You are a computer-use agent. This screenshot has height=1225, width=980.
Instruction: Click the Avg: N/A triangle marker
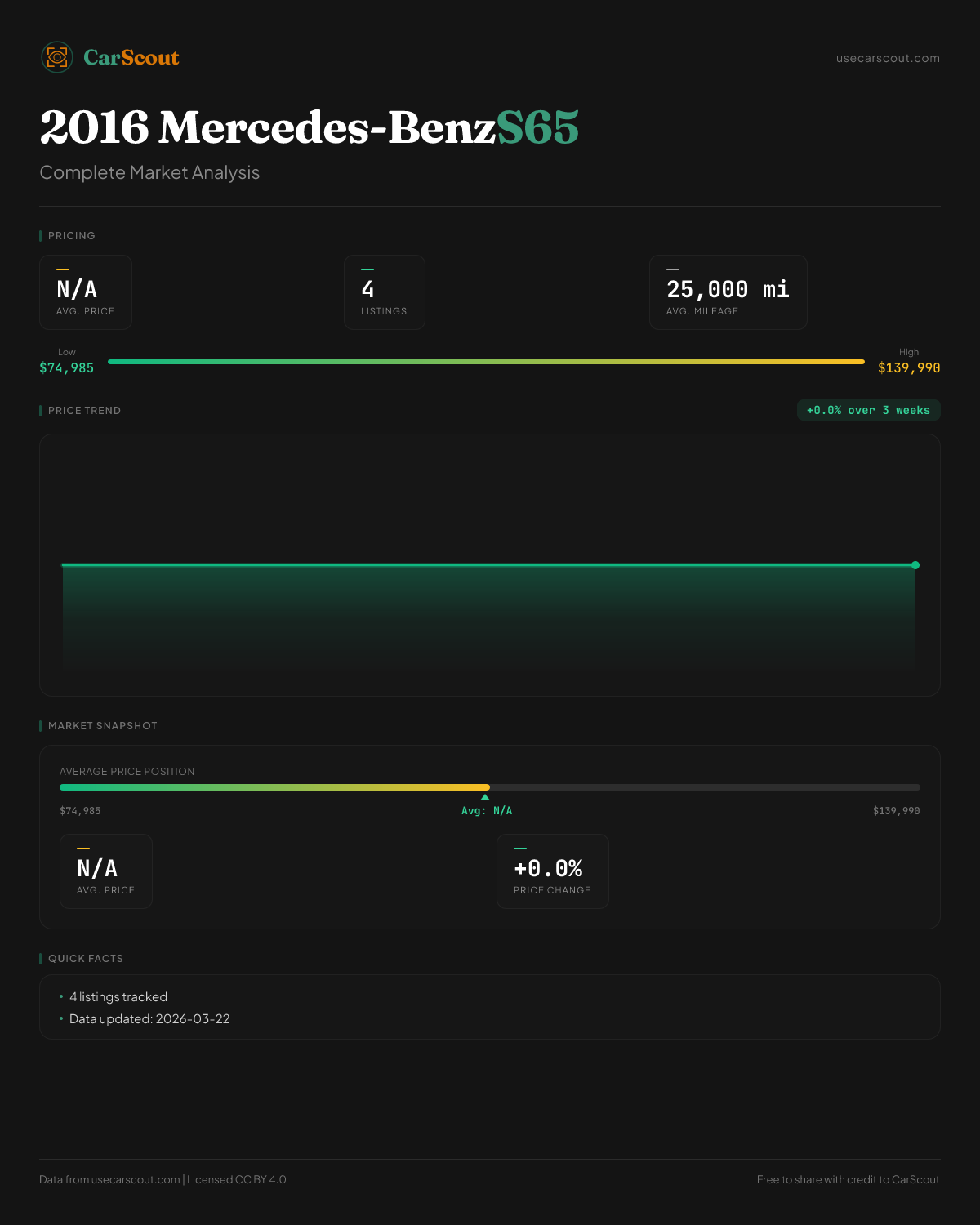[485, 798]
